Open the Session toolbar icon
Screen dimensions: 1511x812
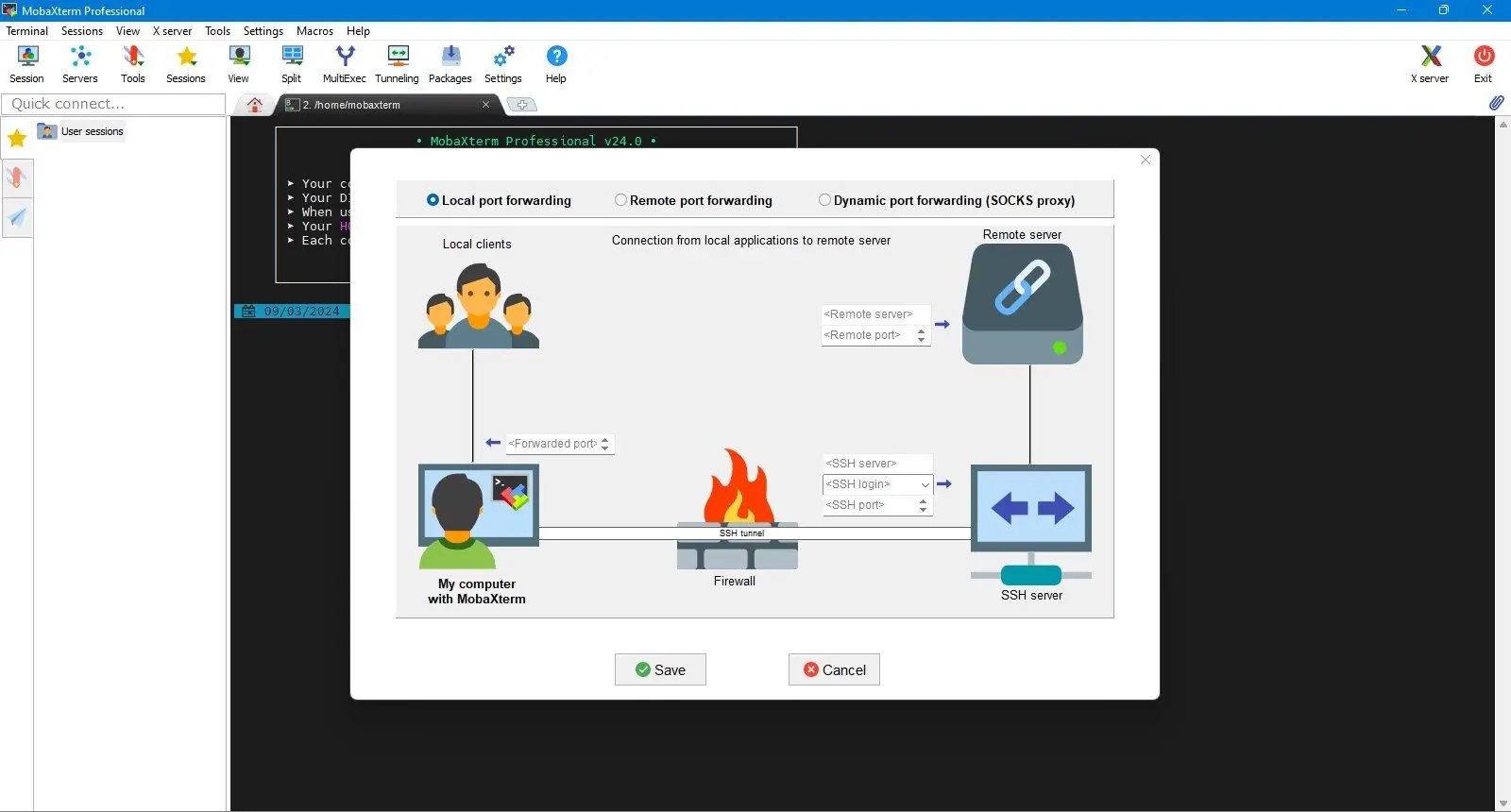pos(27,64)
